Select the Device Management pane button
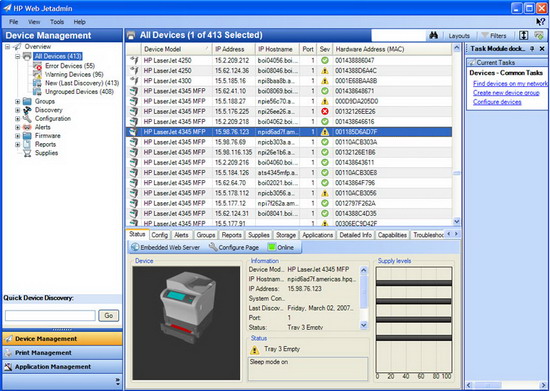Image resolution: width=550 pixels, height=391 pixels. pos(62,339)
